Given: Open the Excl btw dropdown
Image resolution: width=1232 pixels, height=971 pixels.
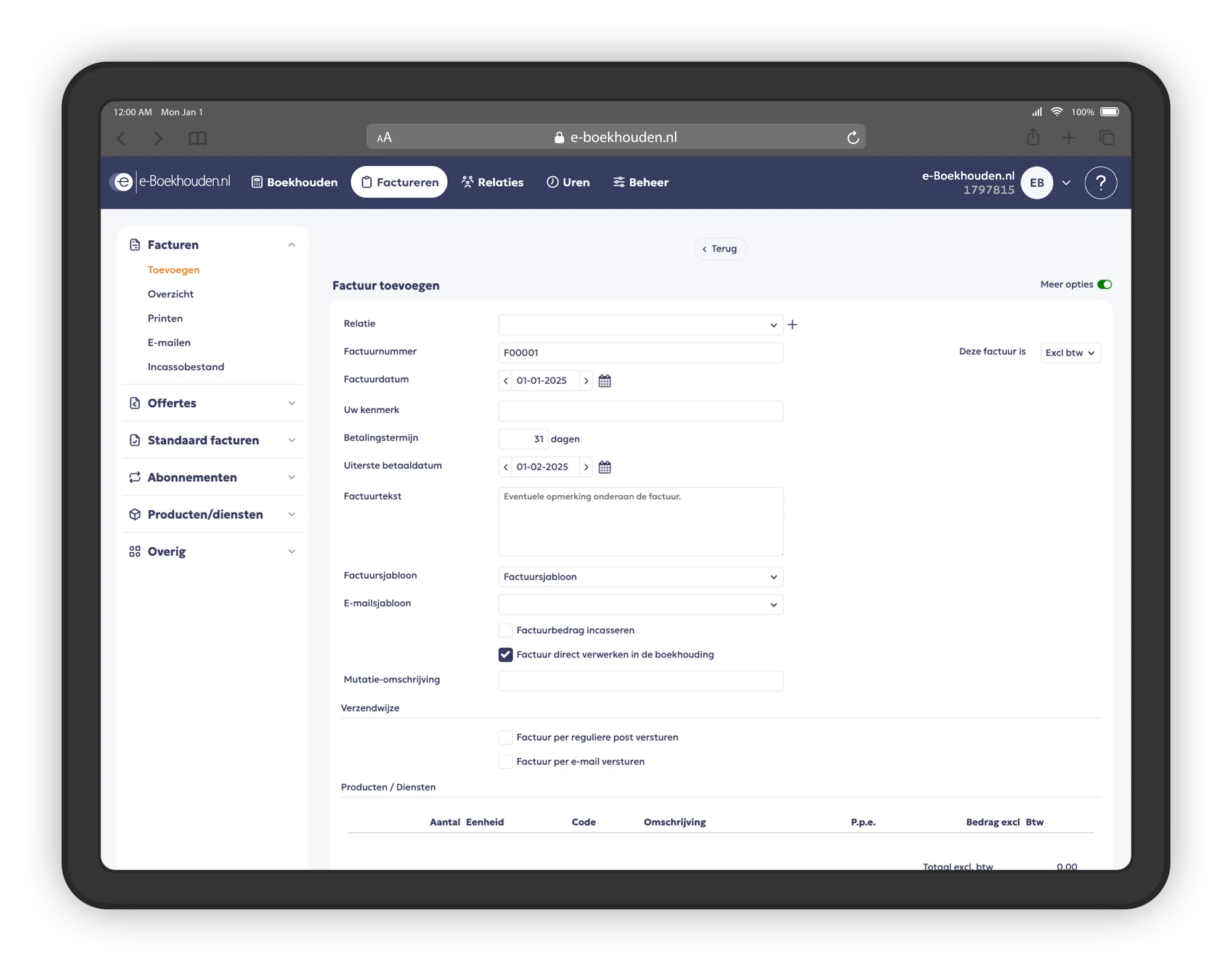Looking at the screenshot, I should point(1070,353).
